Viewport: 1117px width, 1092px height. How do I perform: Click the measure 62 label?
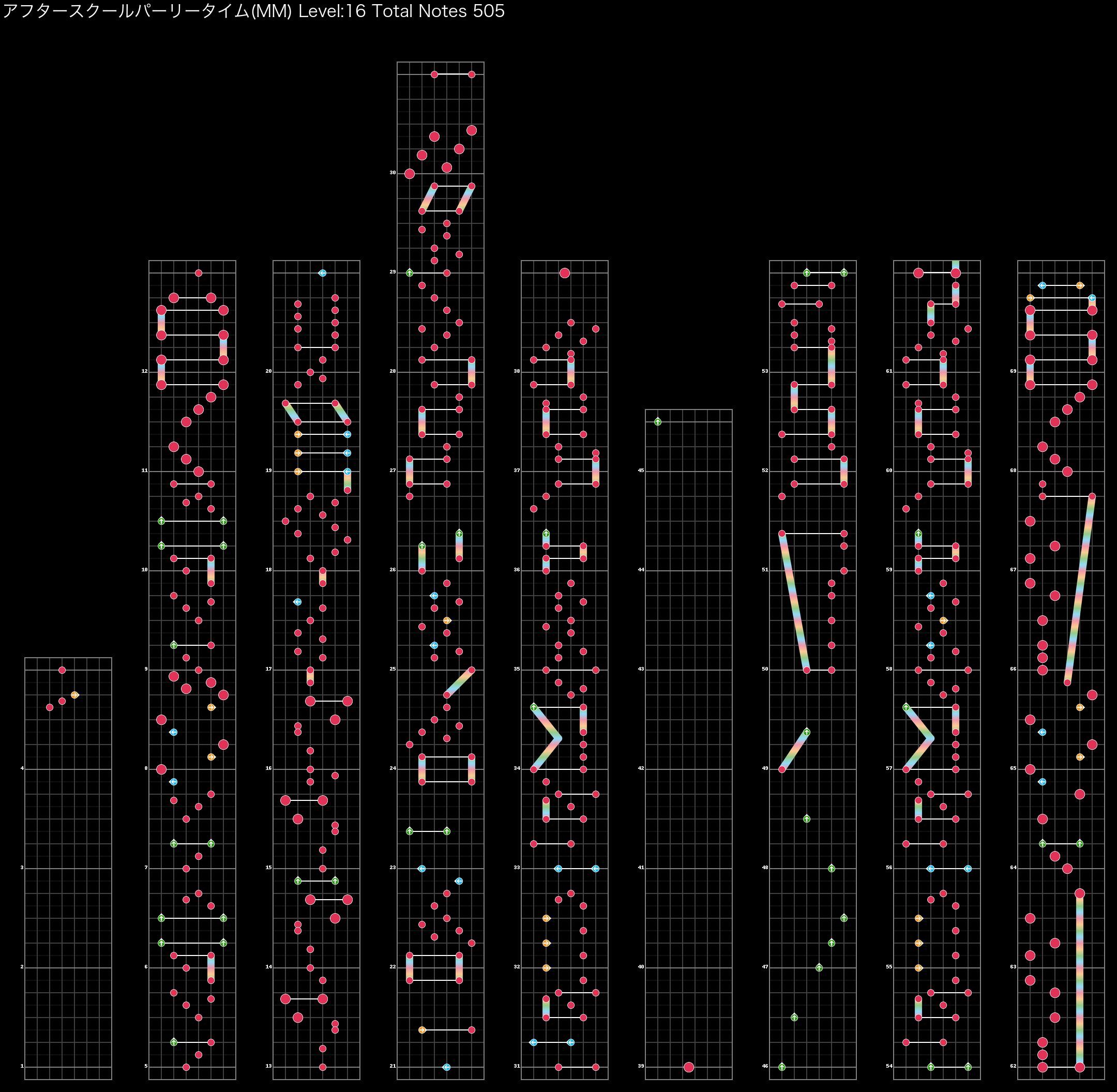(x=1013, y=1066)
